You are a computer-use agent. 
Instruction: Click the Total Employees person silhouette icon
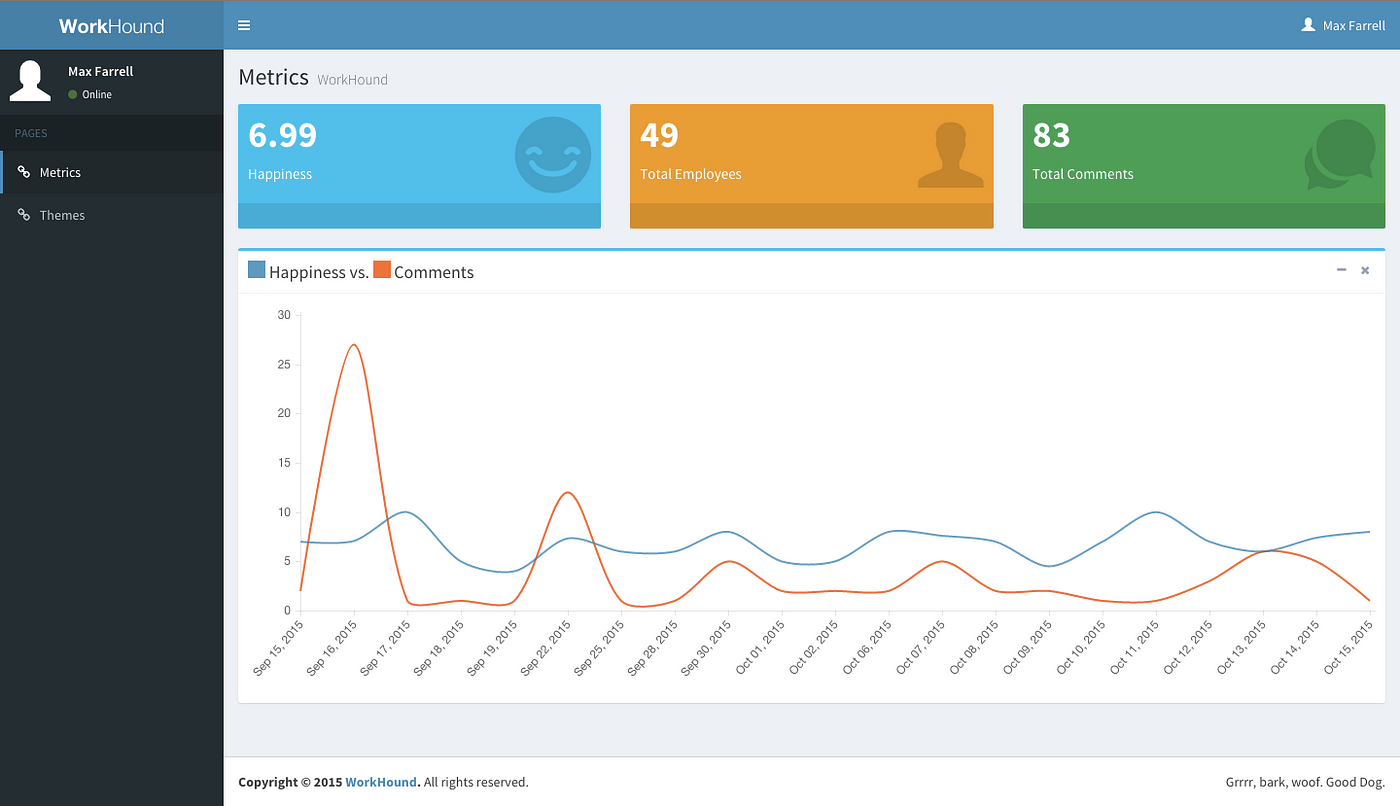point(950,155)
